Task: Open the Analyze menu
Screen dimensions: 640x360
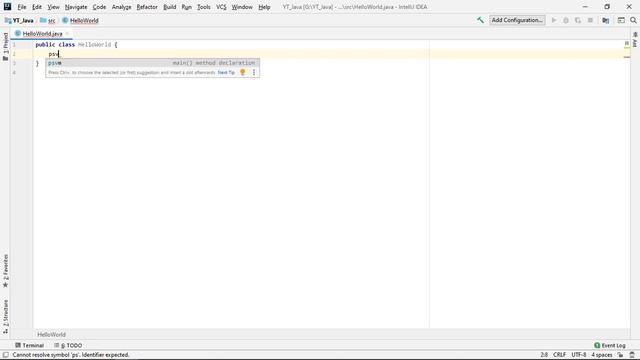Action: (122, 7)
